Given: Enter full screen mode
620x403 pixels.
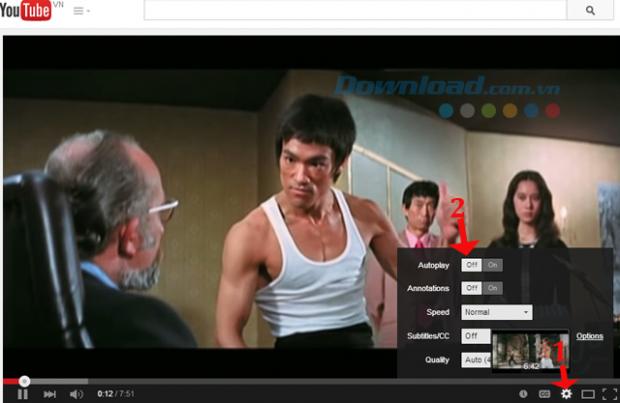Looking at the screenshot, I should pyautogui.click(x=609, y=394).
